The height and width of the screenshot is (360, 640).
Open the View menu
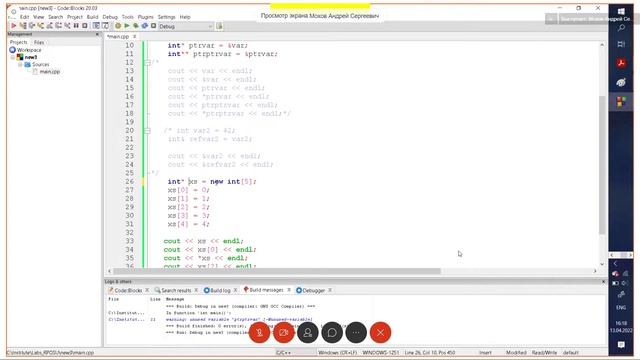pyautogui.click(x=38, y=17)
